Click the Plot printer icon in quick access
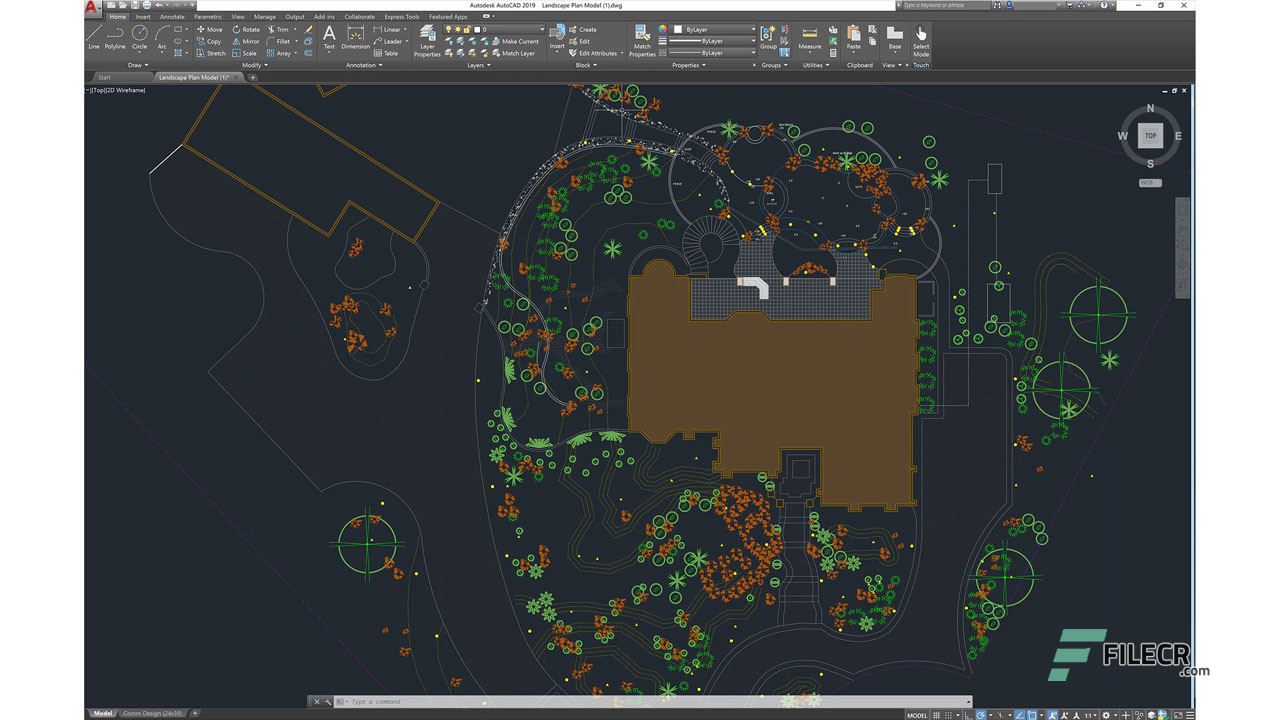 [x=147, y=5]
